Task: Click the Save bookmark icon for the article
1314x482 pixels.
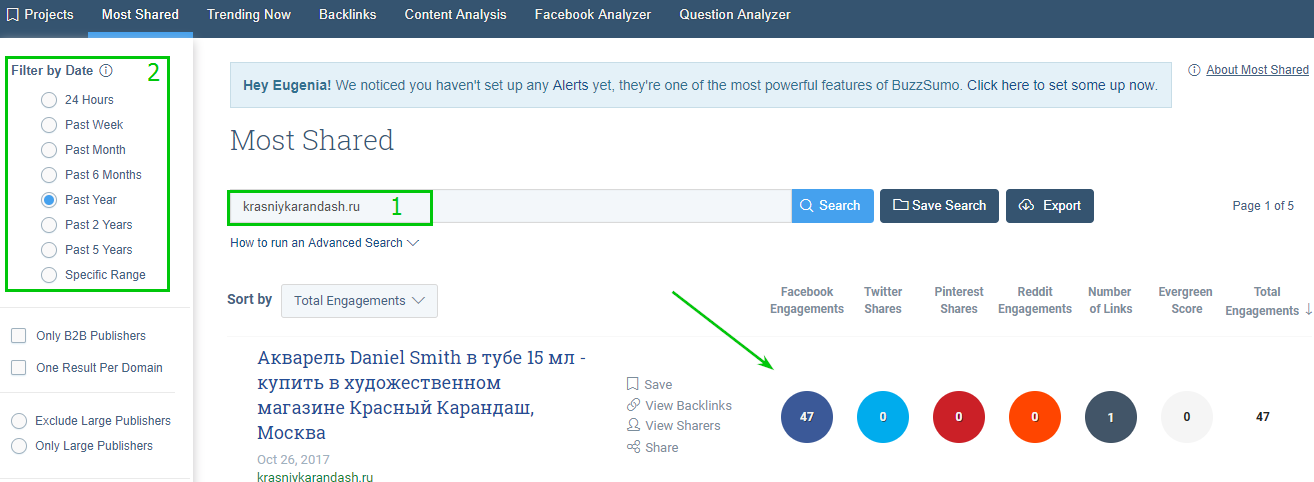Action: tap(632, 384)
